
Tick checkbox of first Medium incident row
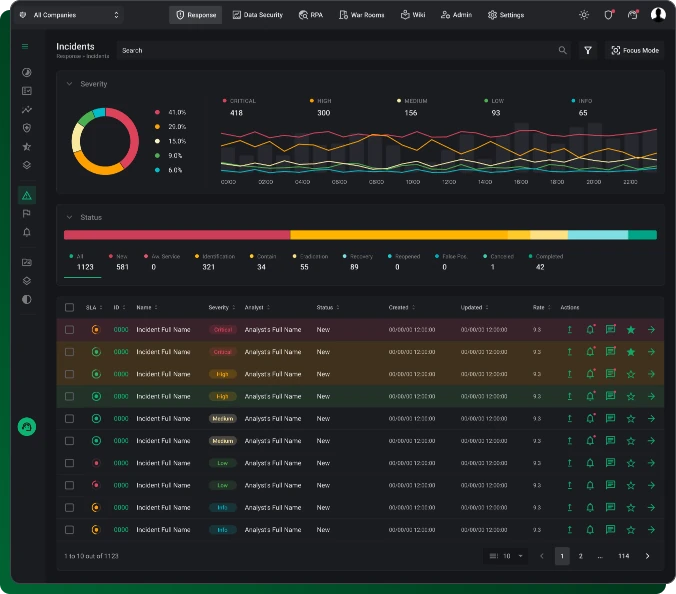pyautogui.click(x=69, y=419)
